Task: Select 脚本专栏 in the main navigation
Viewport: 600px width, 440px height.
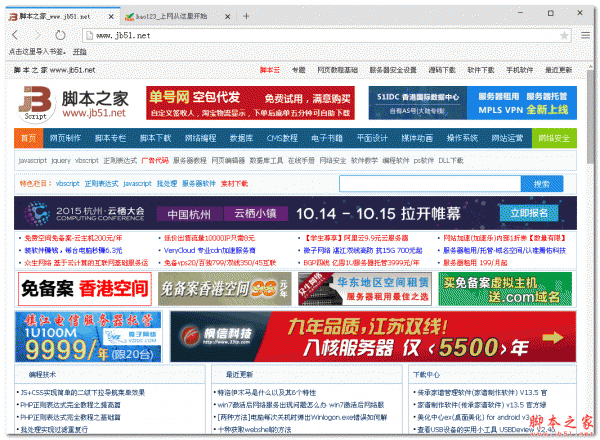Action: coord(110,138)
